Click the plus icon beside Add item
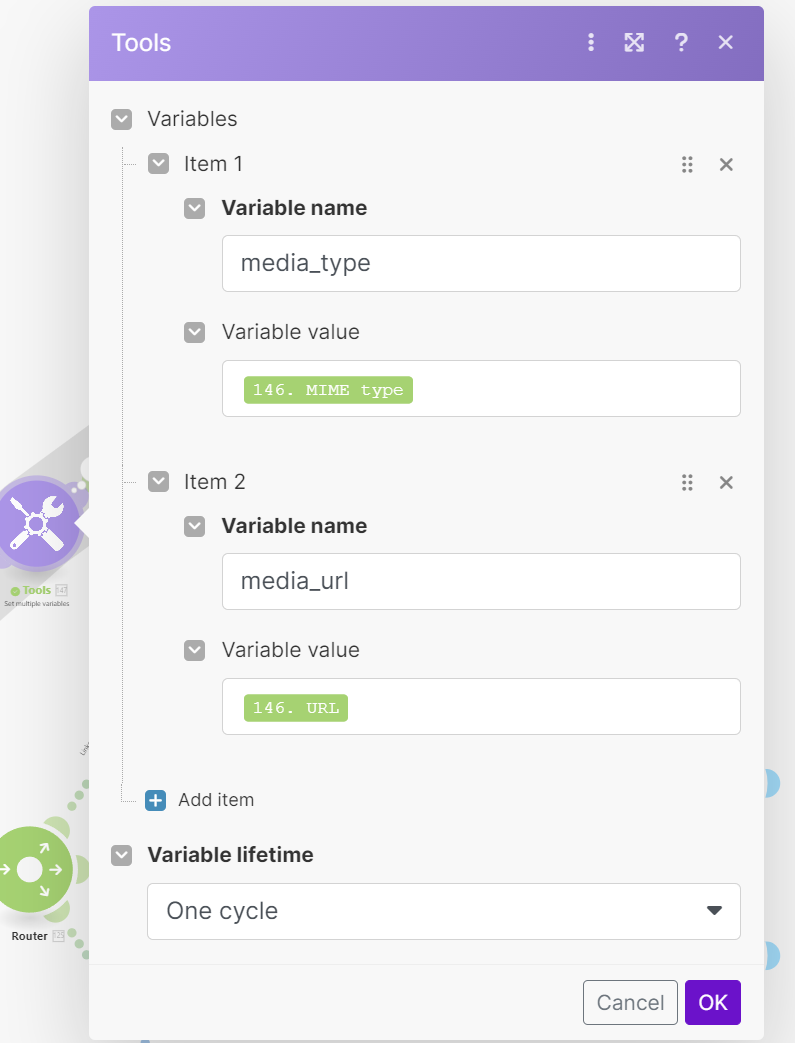The image size is (795, 1043). click(155, 800)
